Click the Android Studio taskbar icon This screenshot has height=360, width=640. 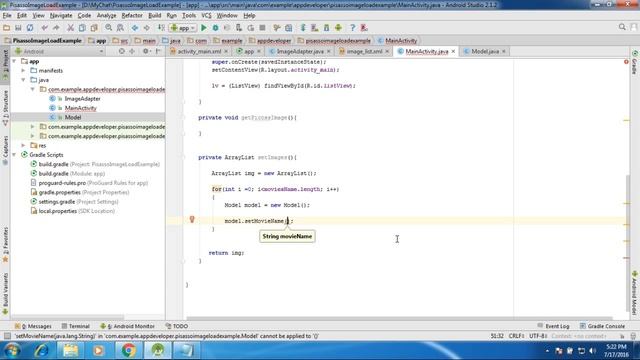coord(158,350)
